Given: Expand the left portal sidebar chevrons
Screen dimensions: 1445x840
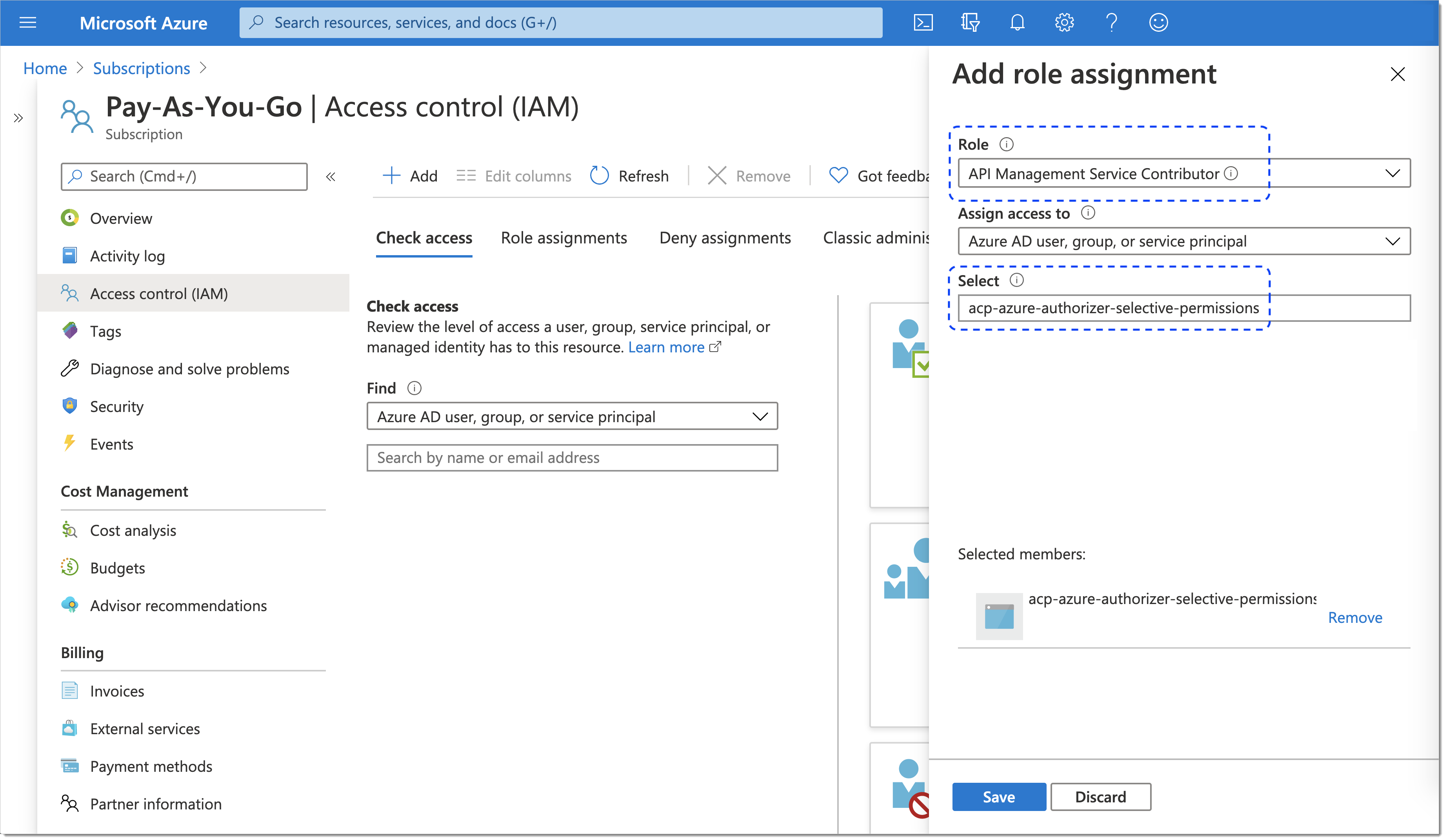Looking at the screenshot, I should pyautogui.click(x=18, y=118).
